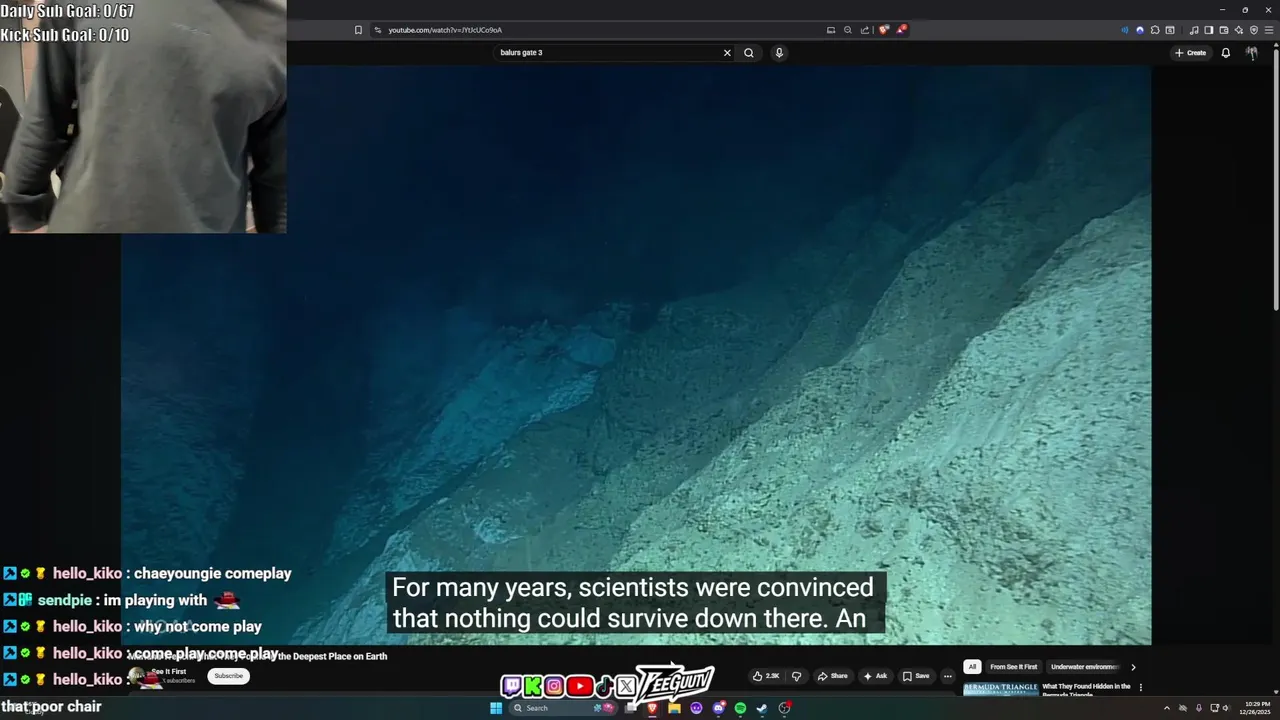Click the YouTube video player frame
Viewport: 1280px width, 720px height.
point(636,355)
